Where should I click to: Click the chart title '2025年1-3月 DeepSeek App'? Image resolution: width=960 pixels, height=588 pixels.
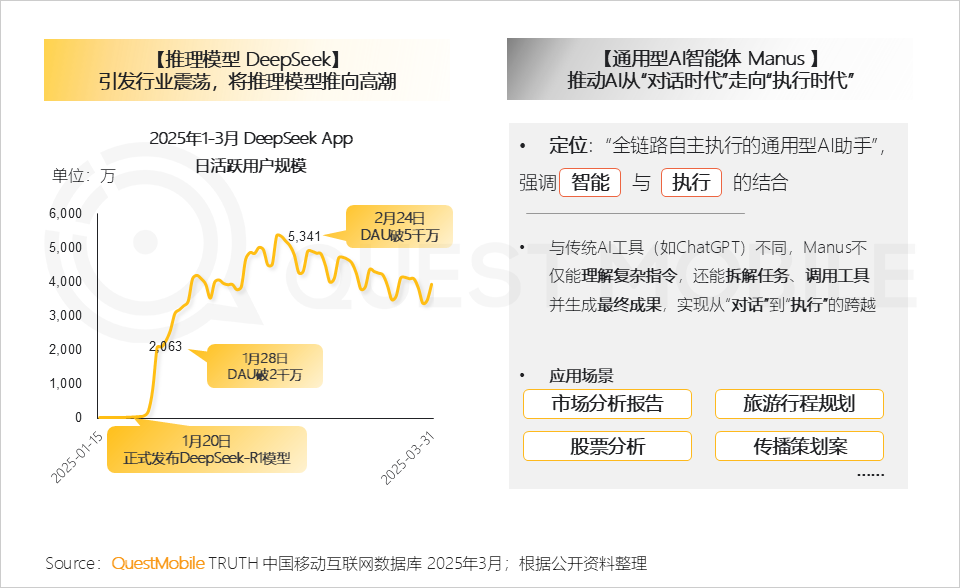point(251,138)
